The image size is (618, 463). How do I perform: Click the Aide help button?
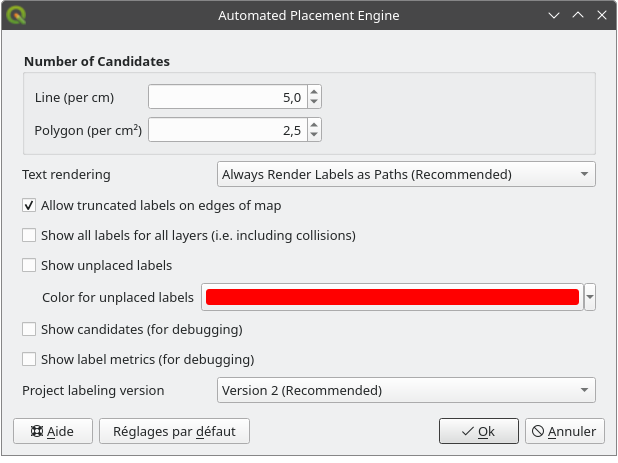pyautogui.click(x=52, y=431)
